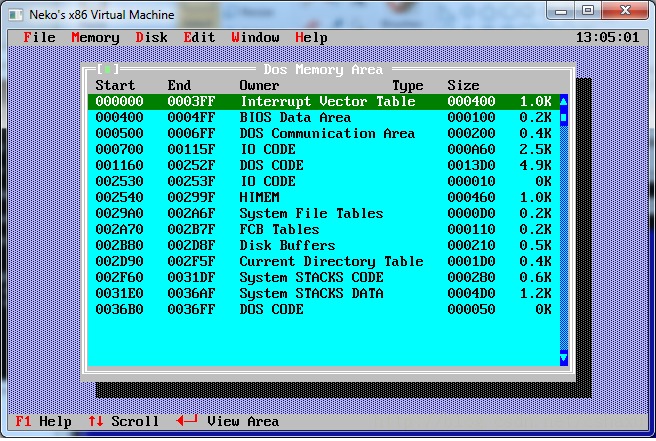Open the Help menu
The height and width of the screenshot is (441, 656).
311,37
